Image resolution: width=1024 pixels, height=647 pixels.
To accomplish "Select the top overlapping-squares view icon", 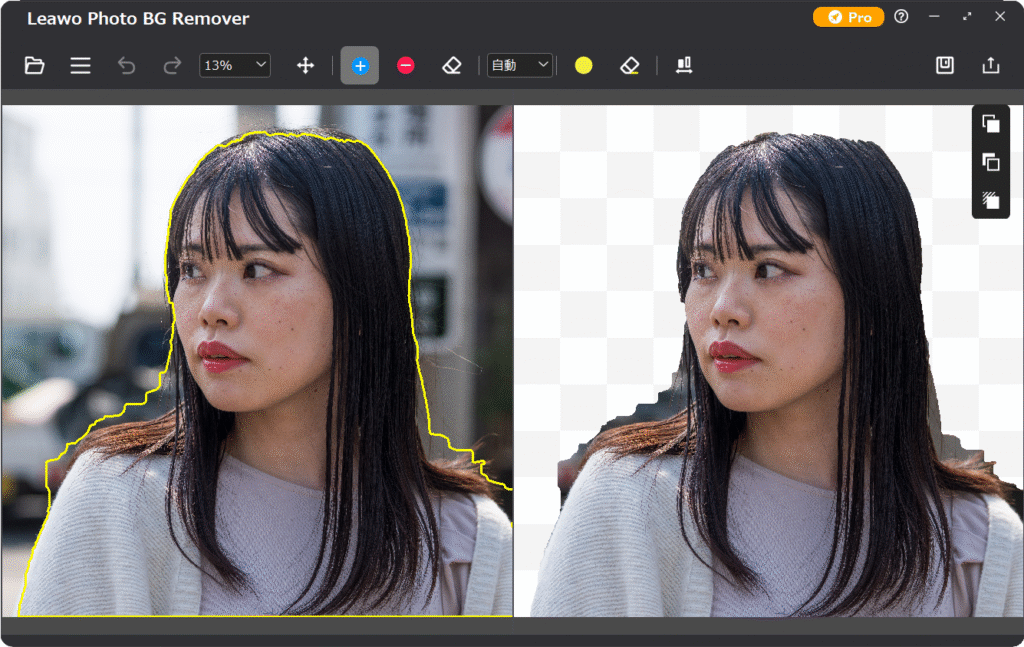I will [991, 124].
